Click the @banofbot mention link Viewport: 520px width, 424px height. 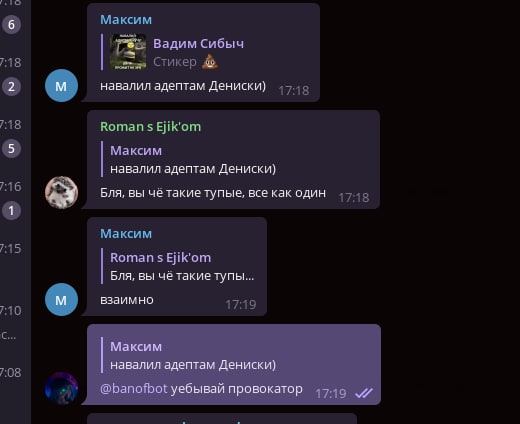point(134,389)
